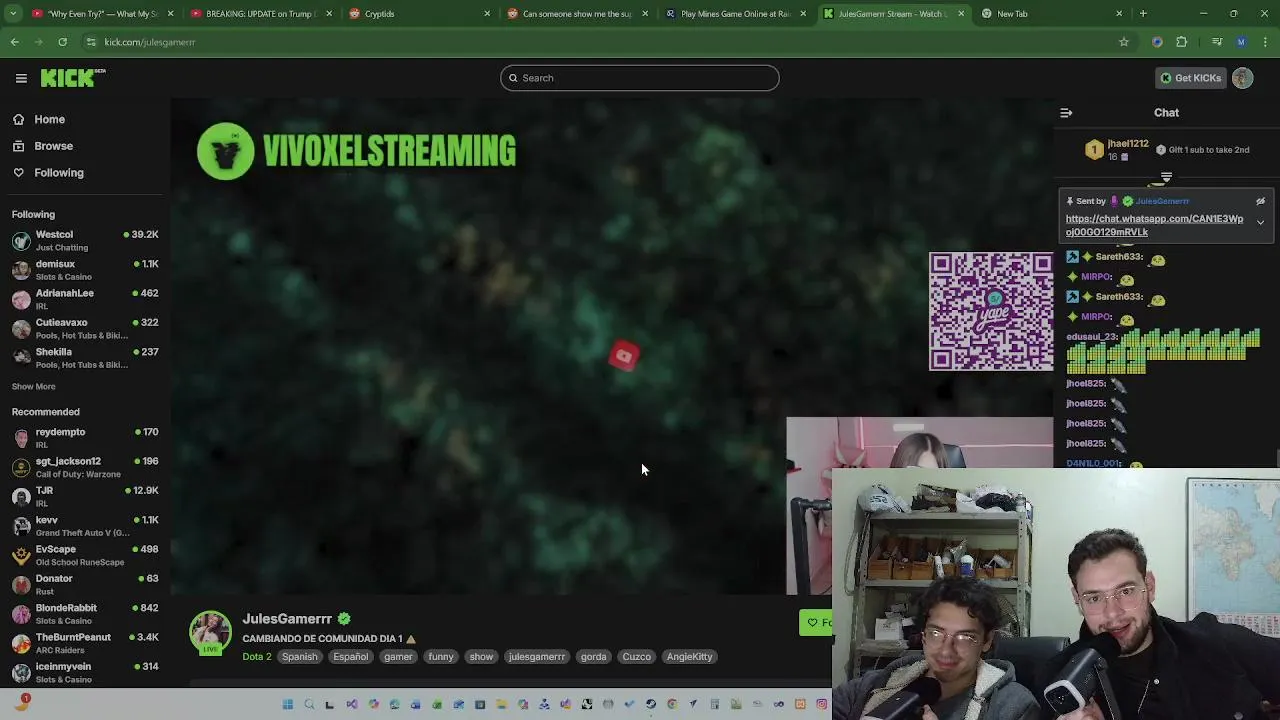1280x720 pixels.
Task: Select the funny tag
Action: [441, 657]
